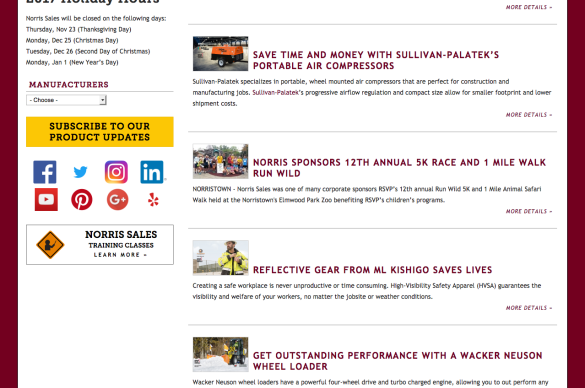The height and width of the screenshot is (388, 585).
Task: Click More Details under Run Wild article
Action: [529, 212]
